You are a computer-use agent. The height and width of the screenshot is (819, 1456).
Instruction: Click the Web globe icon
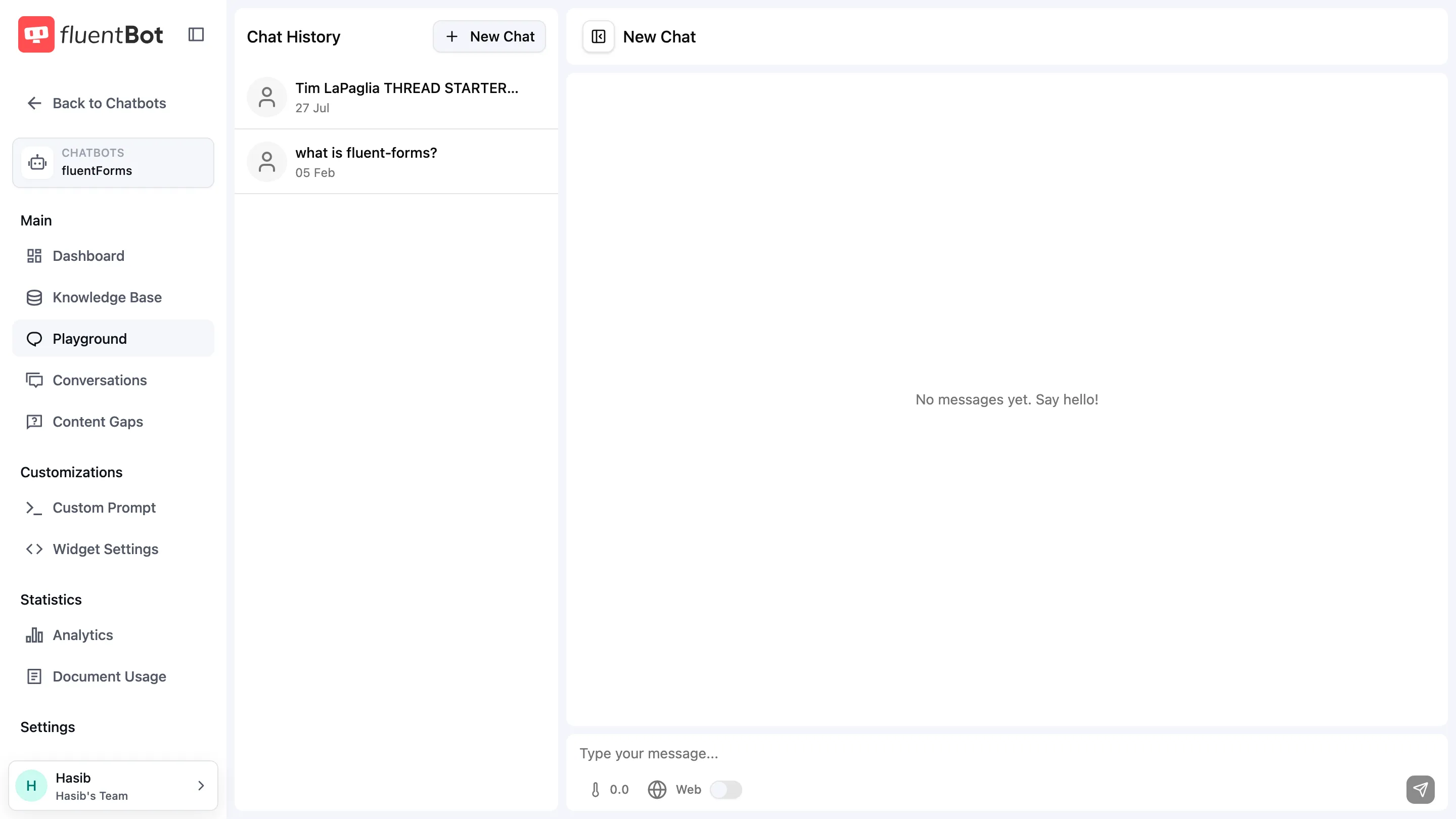click(657, 790)
